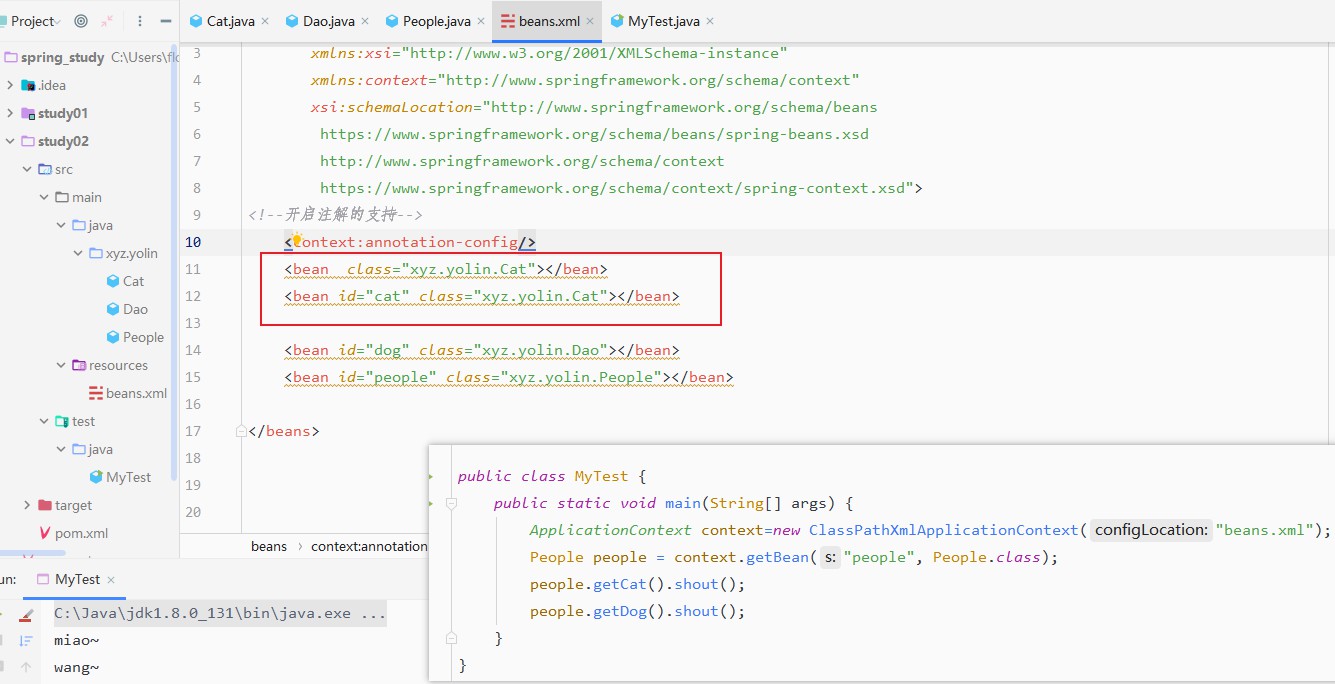The image size is (1335, 684).
Task: Click the Collapse All icon in Project panel
Action: click(x=107, y=21)
